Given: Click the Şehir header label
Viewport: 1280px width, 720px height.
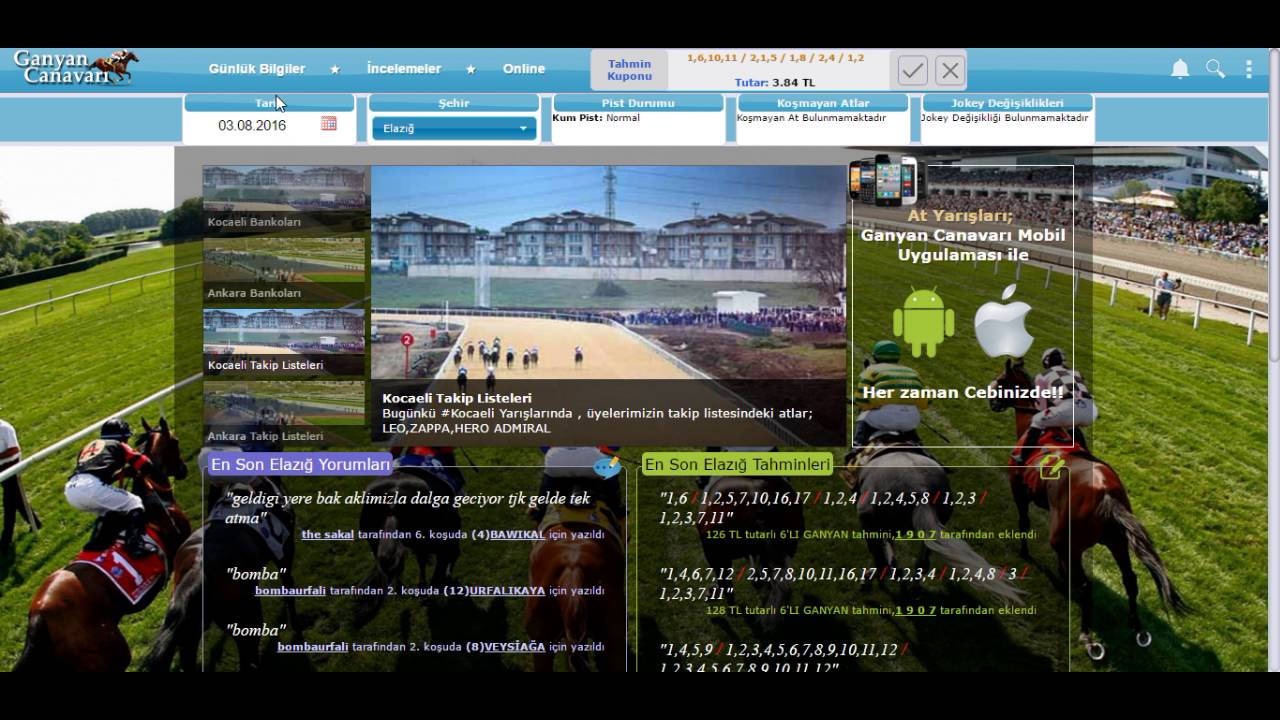Looking at the screenshot, I should 453,103.
